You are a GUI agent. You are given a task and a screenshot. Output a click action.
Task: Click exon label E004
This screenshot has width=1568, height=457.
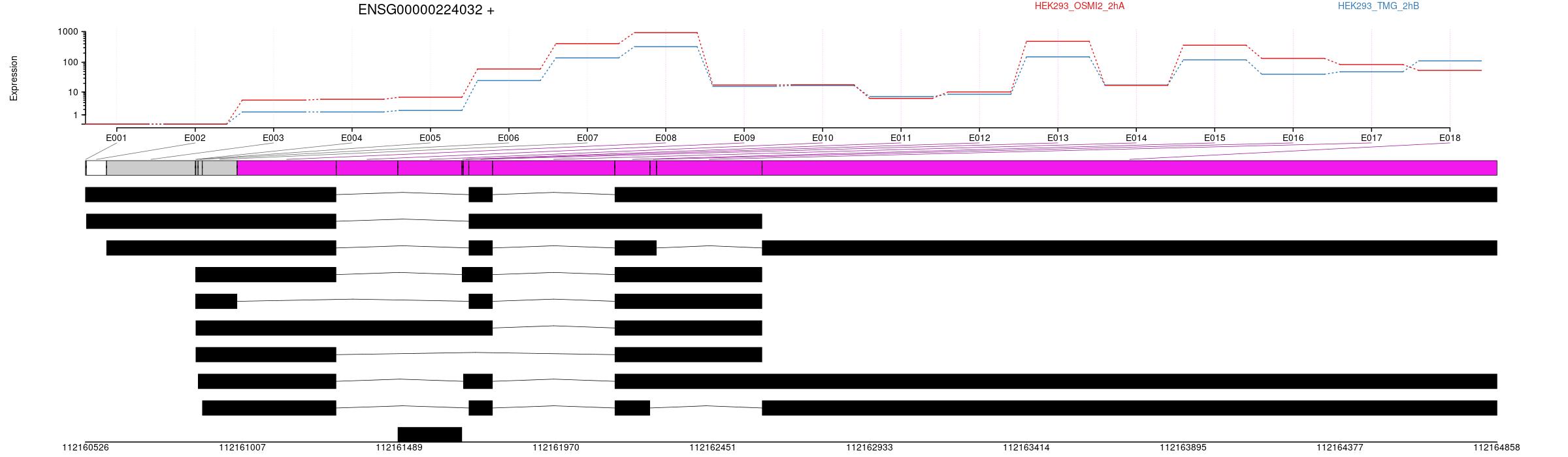point(351,138)
